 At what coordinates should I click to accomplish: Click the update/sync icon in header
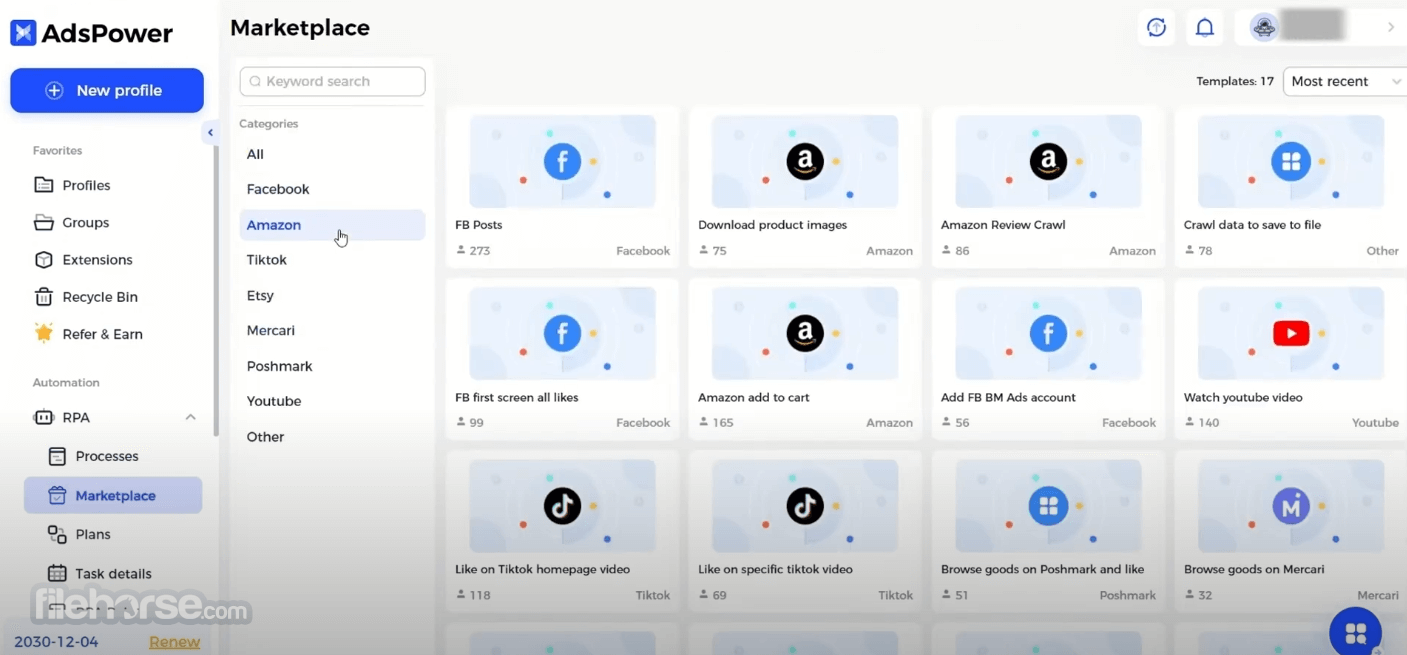1156,27
